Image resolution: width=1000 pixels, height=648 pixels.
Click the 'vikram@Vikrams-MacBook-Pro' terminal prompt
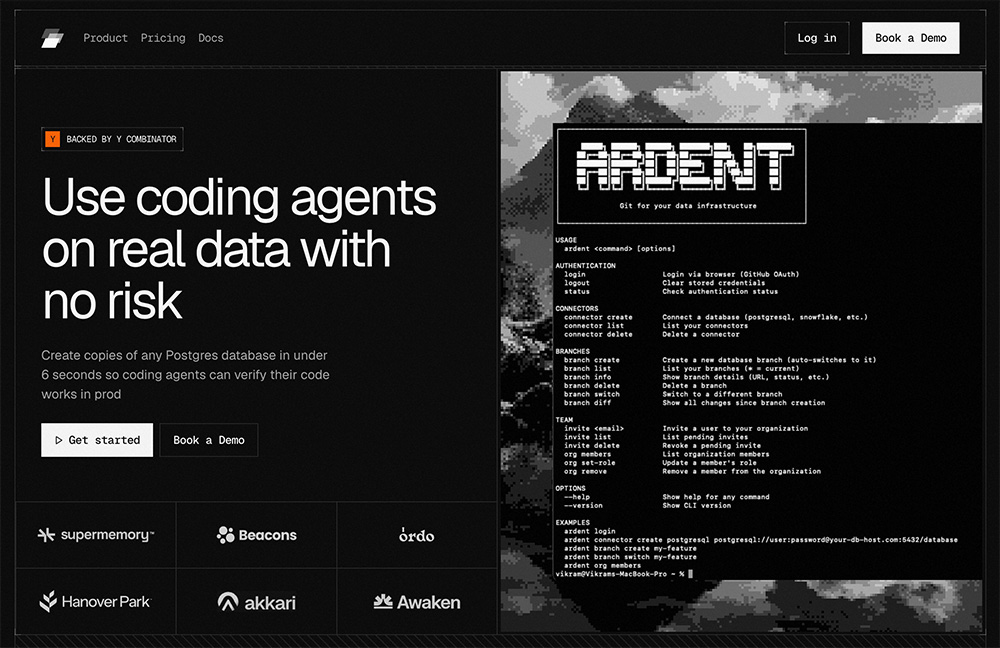619,574
